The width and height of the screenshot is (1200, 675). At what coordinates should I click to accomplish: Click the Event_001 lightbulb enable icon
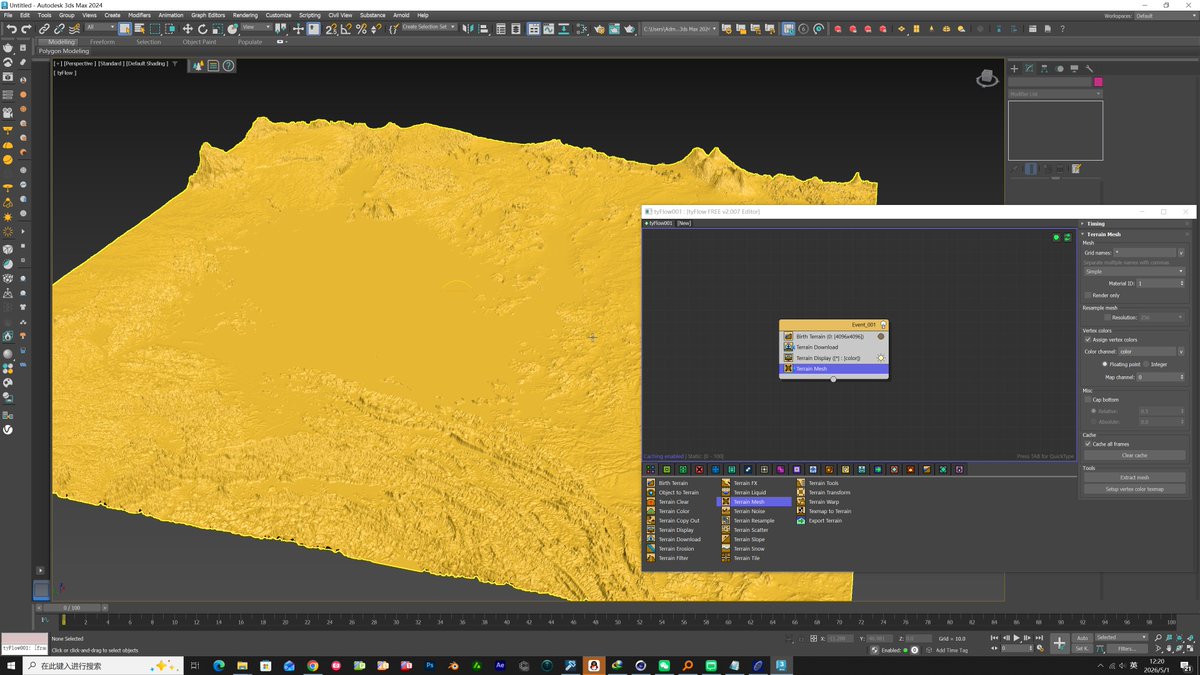884,325
